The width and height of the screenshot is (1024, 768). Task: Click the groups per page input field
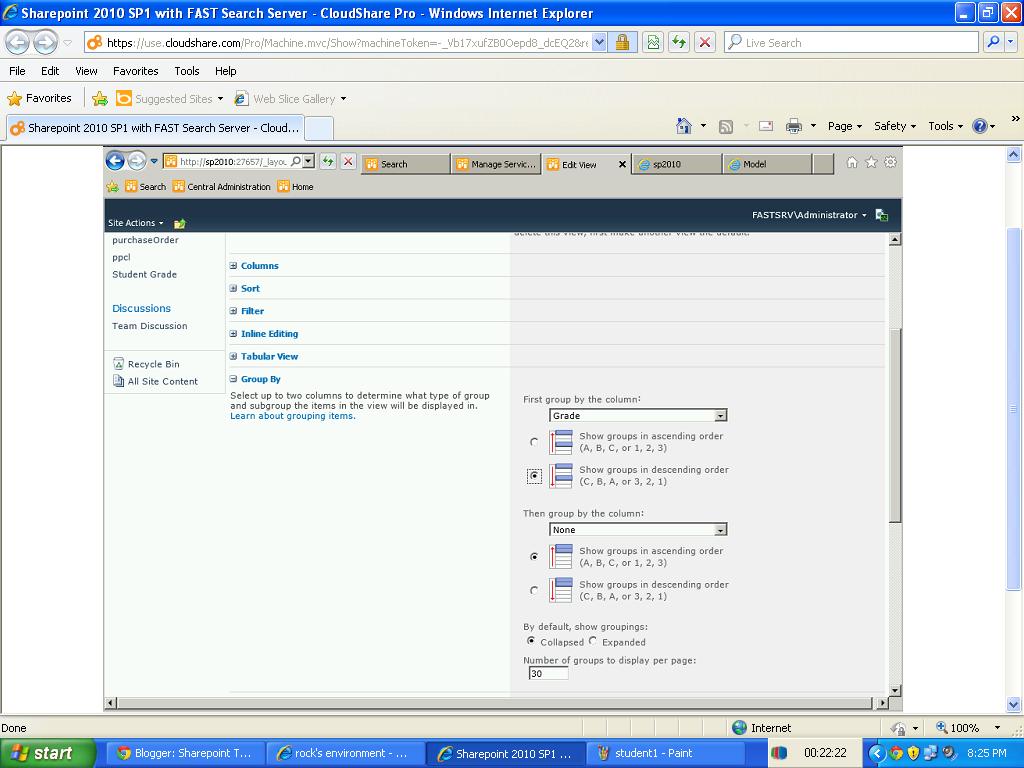tap(547, 673)
